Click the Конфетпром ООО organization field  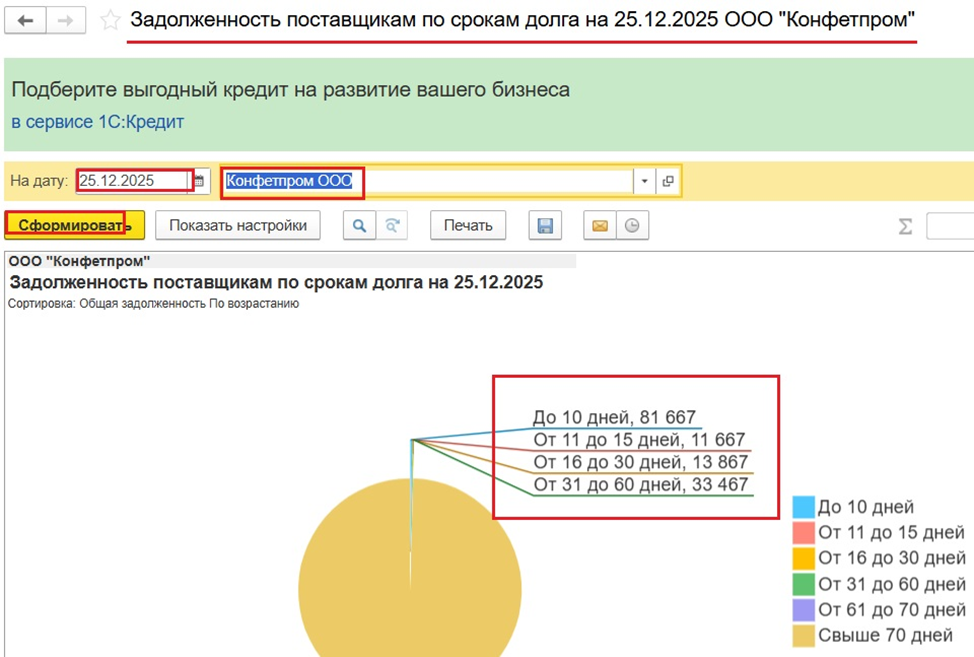click(x=429, y=181)
